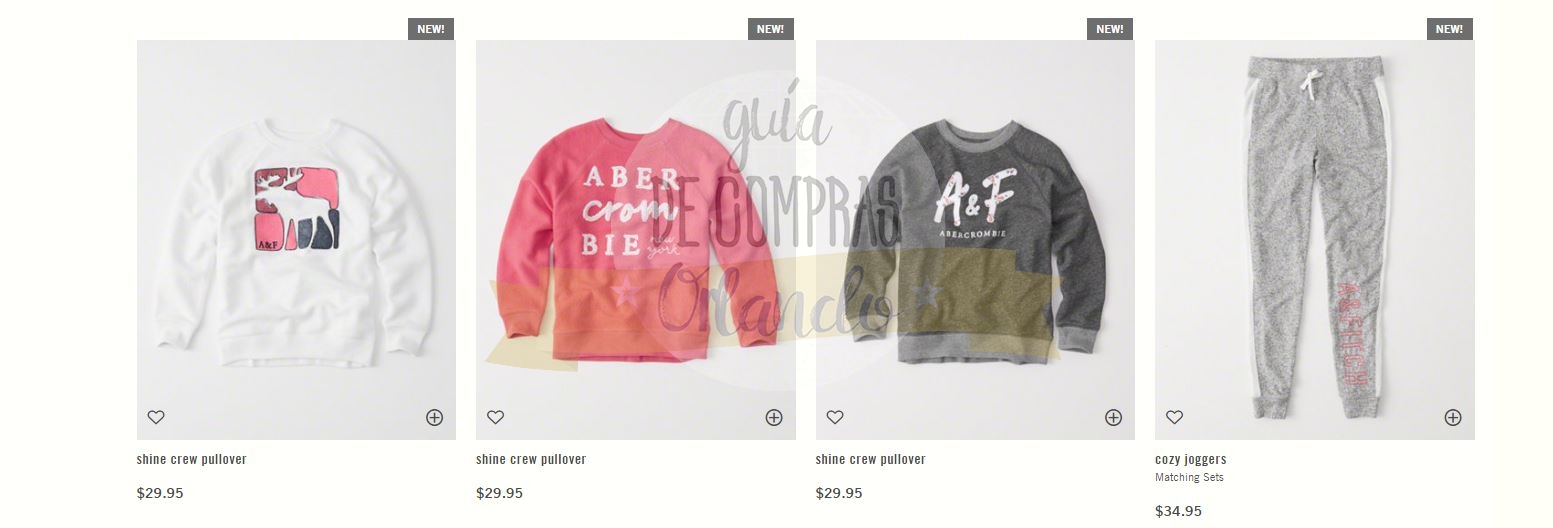
Task: Open the white moose graphic pullover image
Action: 296,240
